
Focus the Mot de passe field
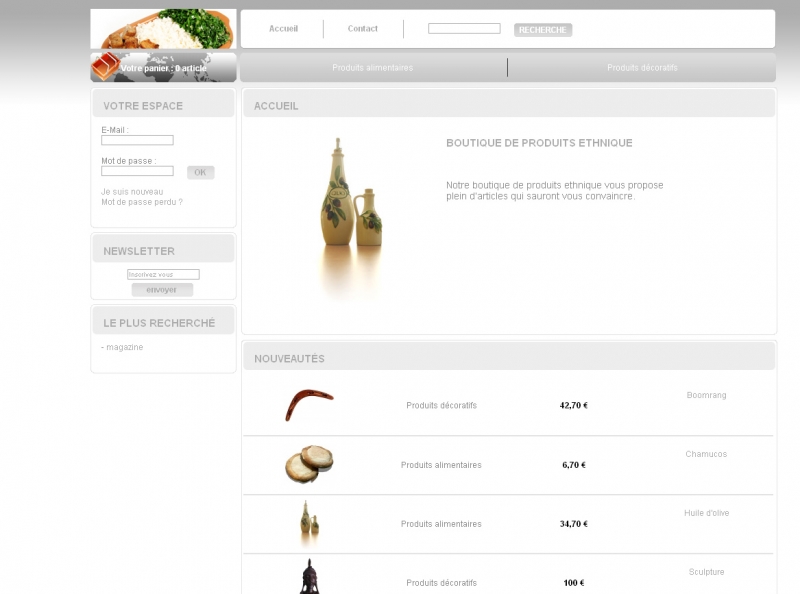pos(137,171)
